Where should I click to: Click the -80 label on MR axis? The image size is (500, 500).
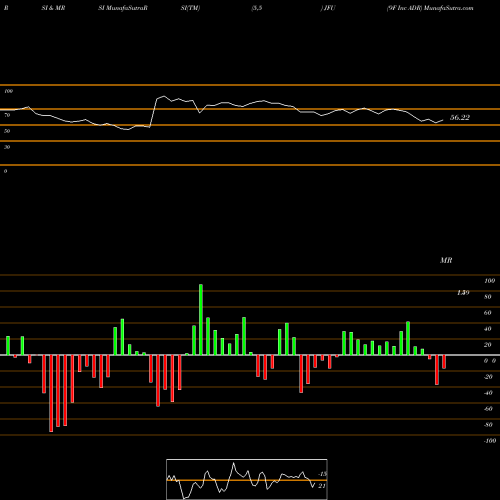tap(488, 425)
